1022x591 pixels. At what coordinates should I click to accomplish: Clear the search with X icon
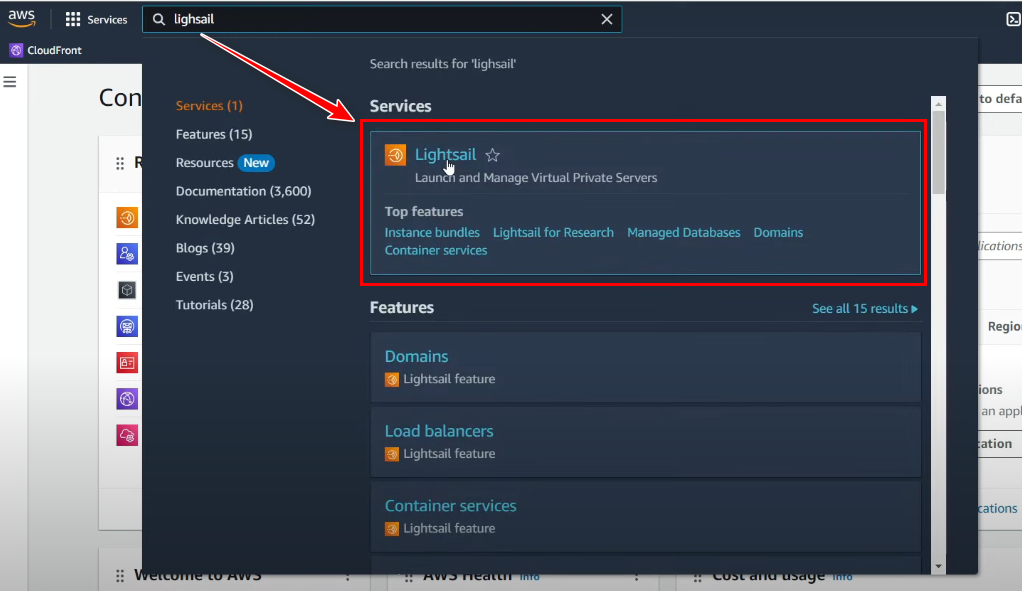pos(607,20)
